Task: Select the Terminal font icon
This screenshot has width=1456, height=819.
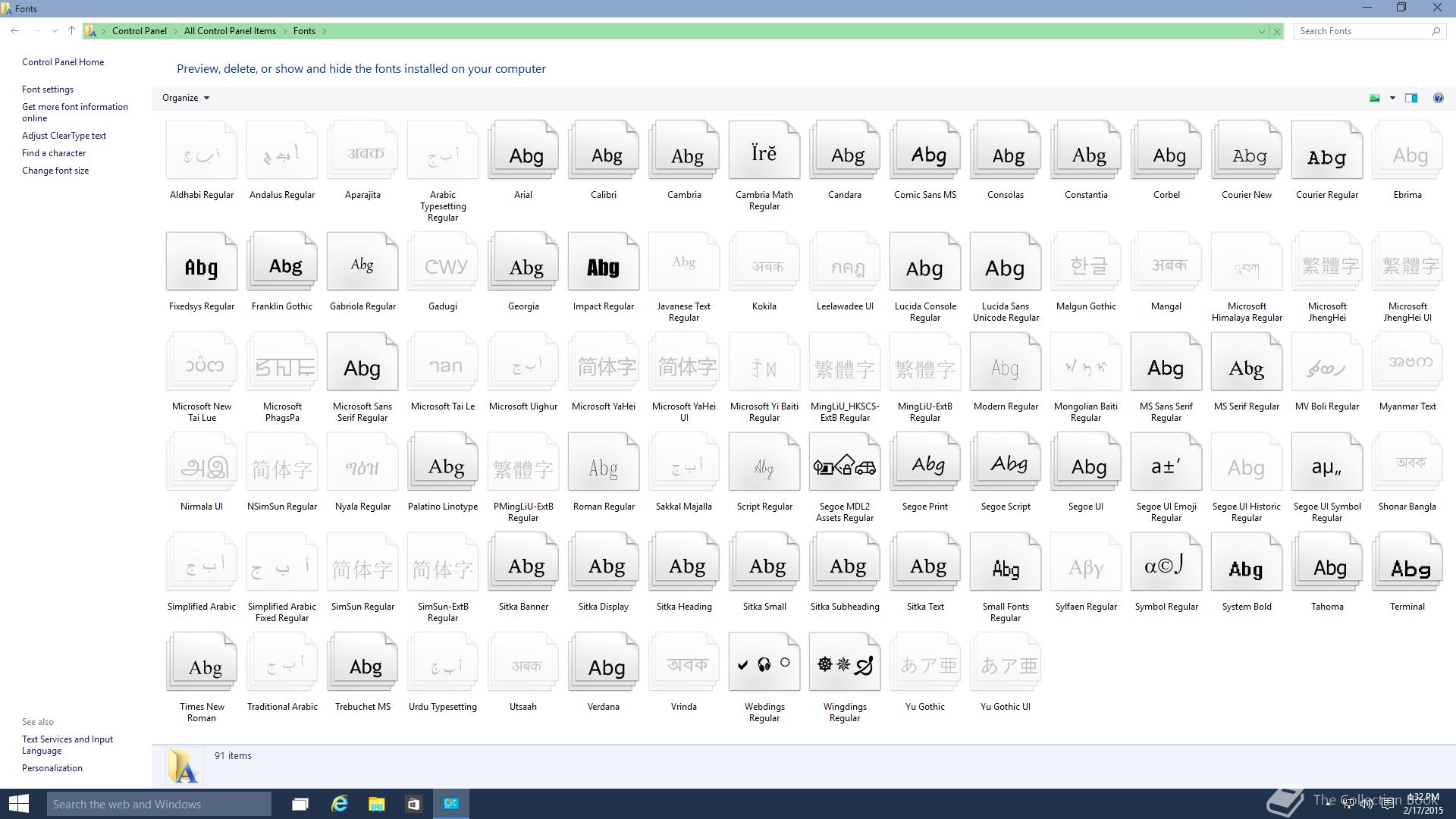Action: click(x=1407, y=562)
